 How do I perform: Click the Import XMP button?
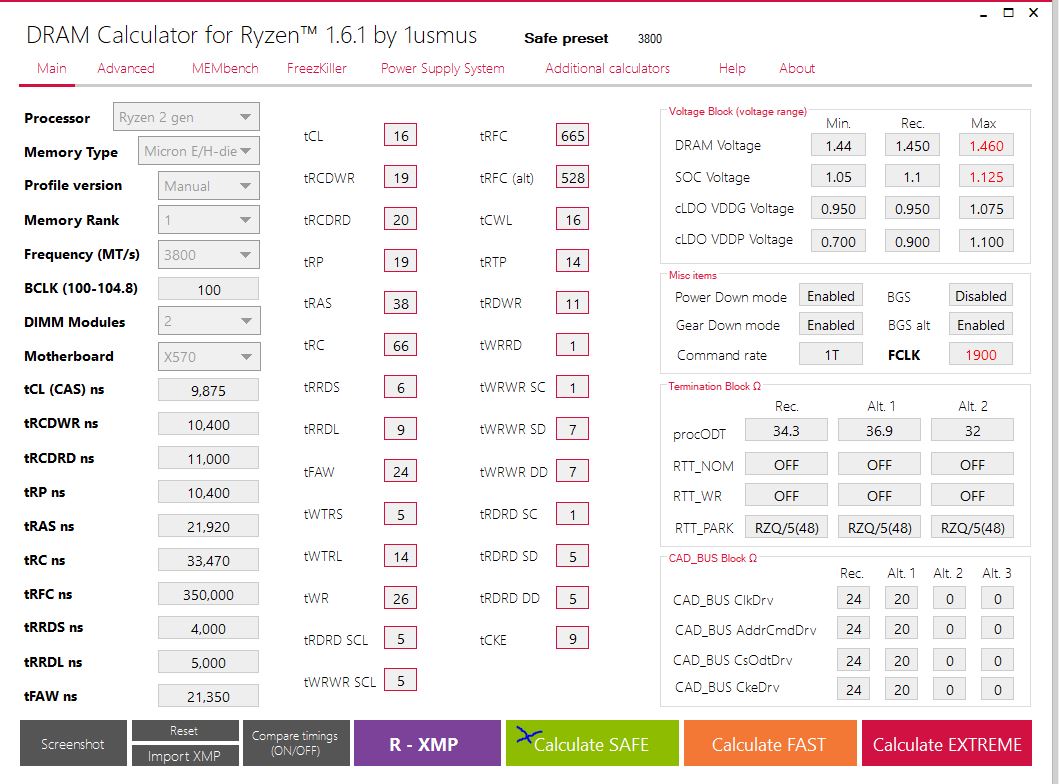(x=184, y=756)
